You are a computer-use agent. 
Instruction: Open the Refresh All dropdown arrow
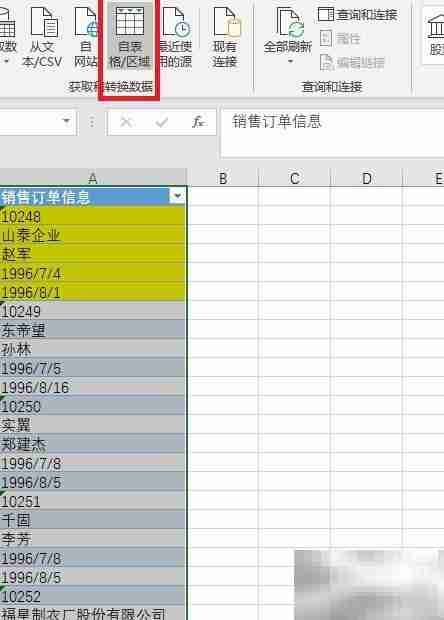291,61
